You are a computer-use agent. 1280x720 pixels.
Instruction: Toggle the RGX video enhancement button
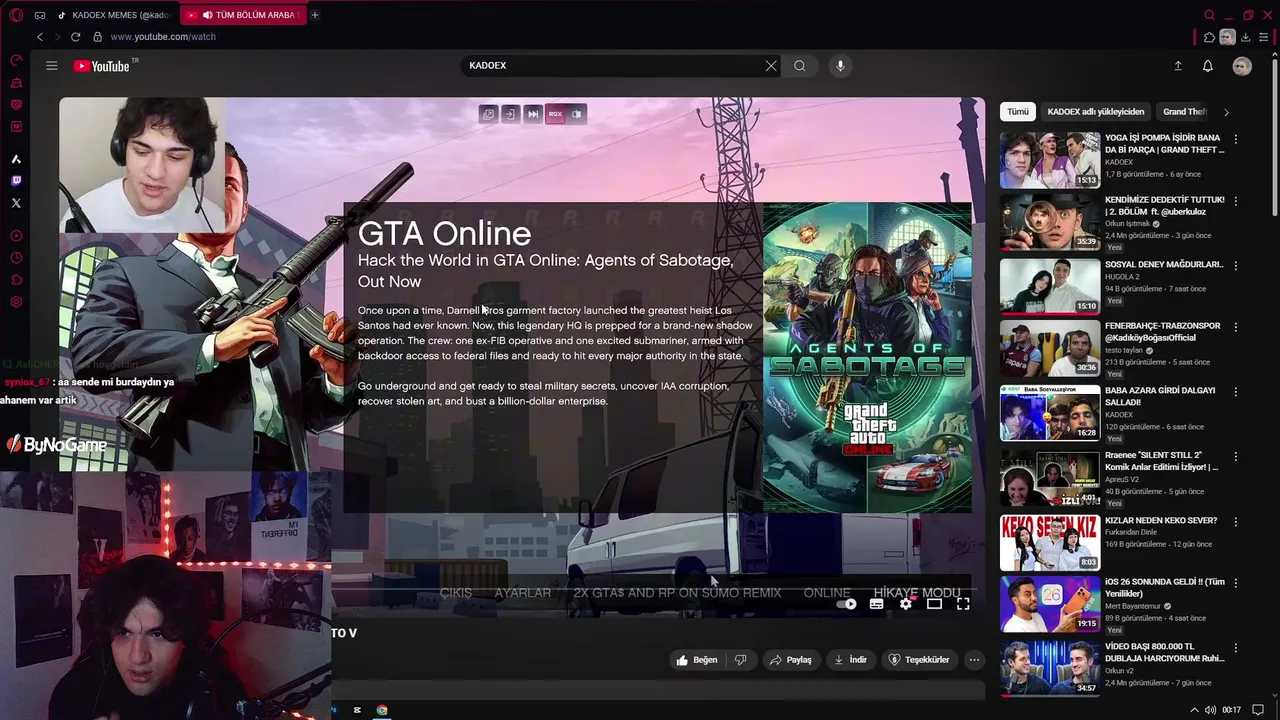555,114
